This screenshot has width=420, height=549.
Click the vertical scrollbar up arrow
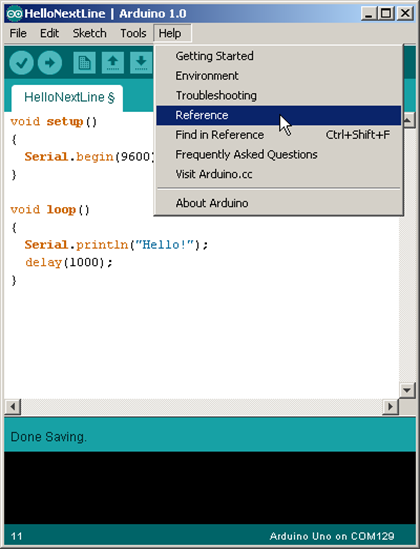(x=407, y=121)
